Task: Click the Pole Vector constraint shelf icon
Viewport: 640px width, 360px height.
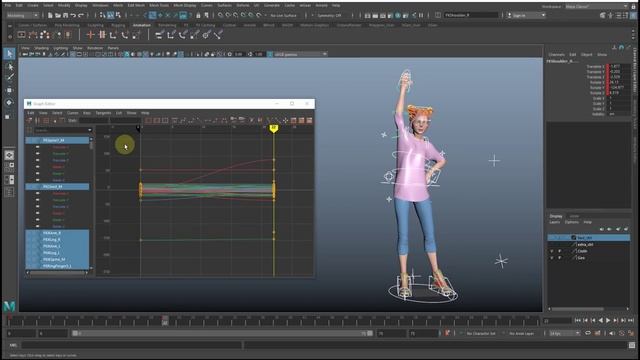Action: 218,35
